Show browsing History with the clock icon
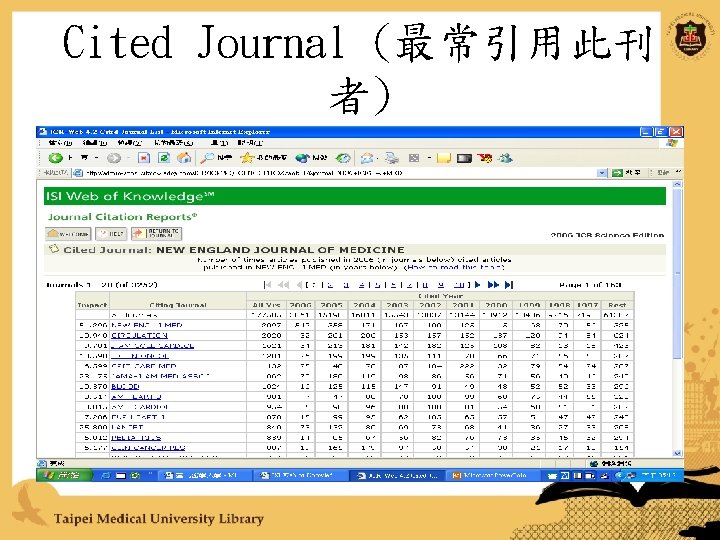Image resolution: width=720 pixels, height=540 pixels. coord(343,158)
